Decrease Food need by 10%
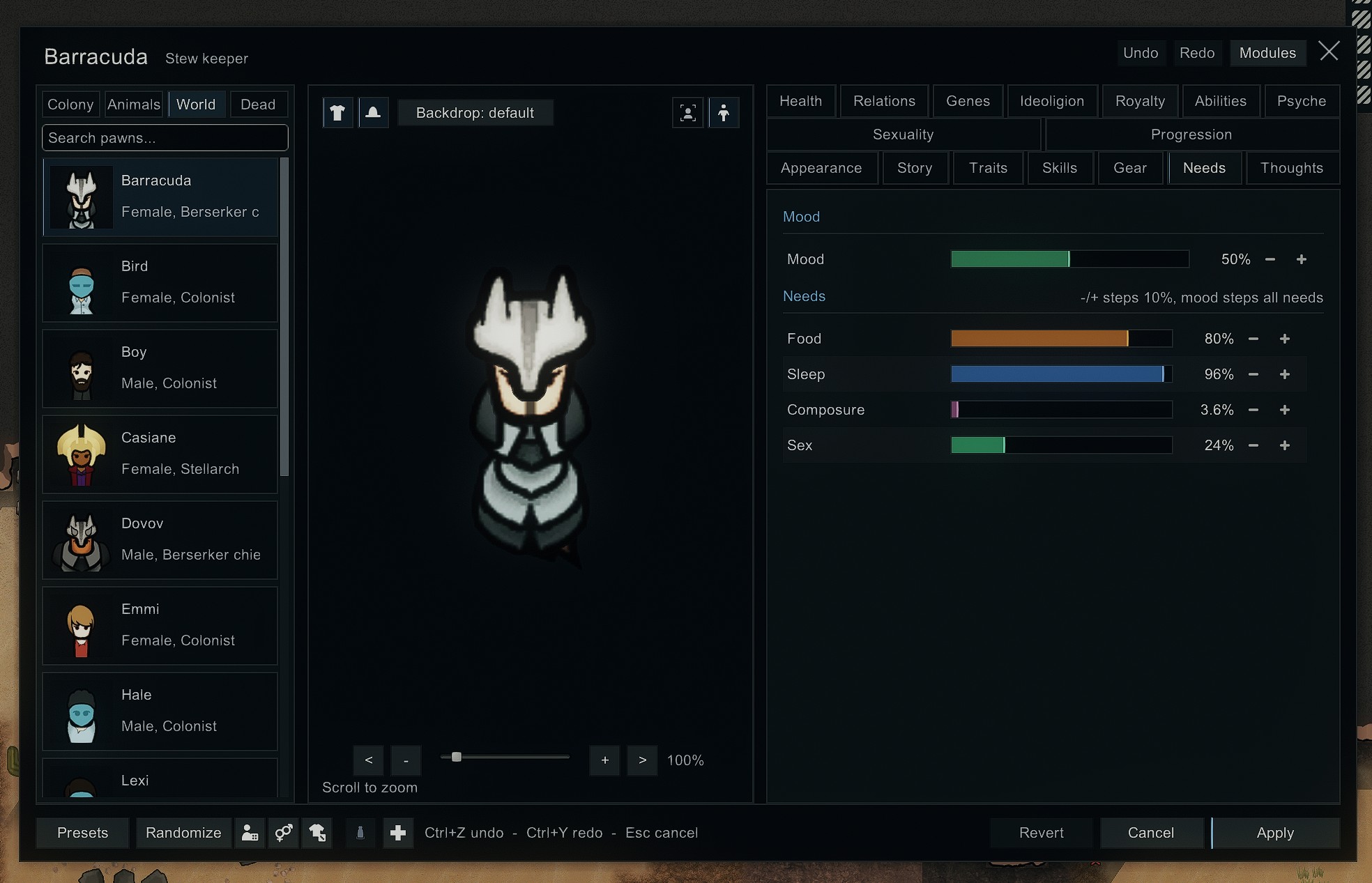1372x883 pixels. click(x=1253, y=339)
